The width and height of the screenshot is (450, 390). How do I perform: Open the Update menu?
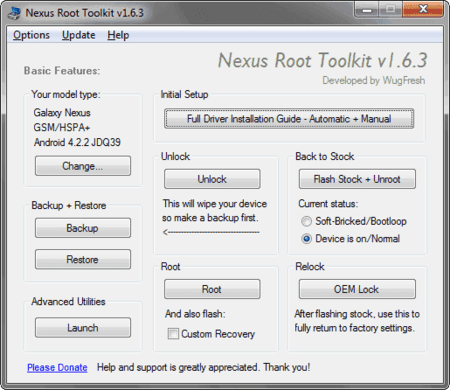click(x=79, y=35)
